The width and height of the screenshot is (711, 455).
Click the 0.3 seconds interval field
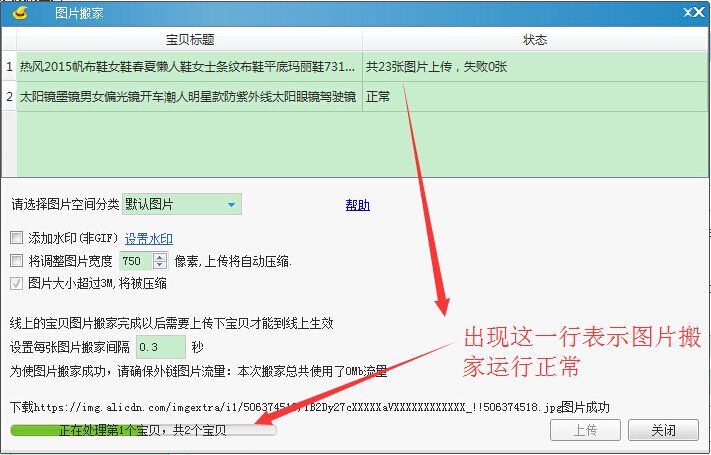click(x=160, y=347)
